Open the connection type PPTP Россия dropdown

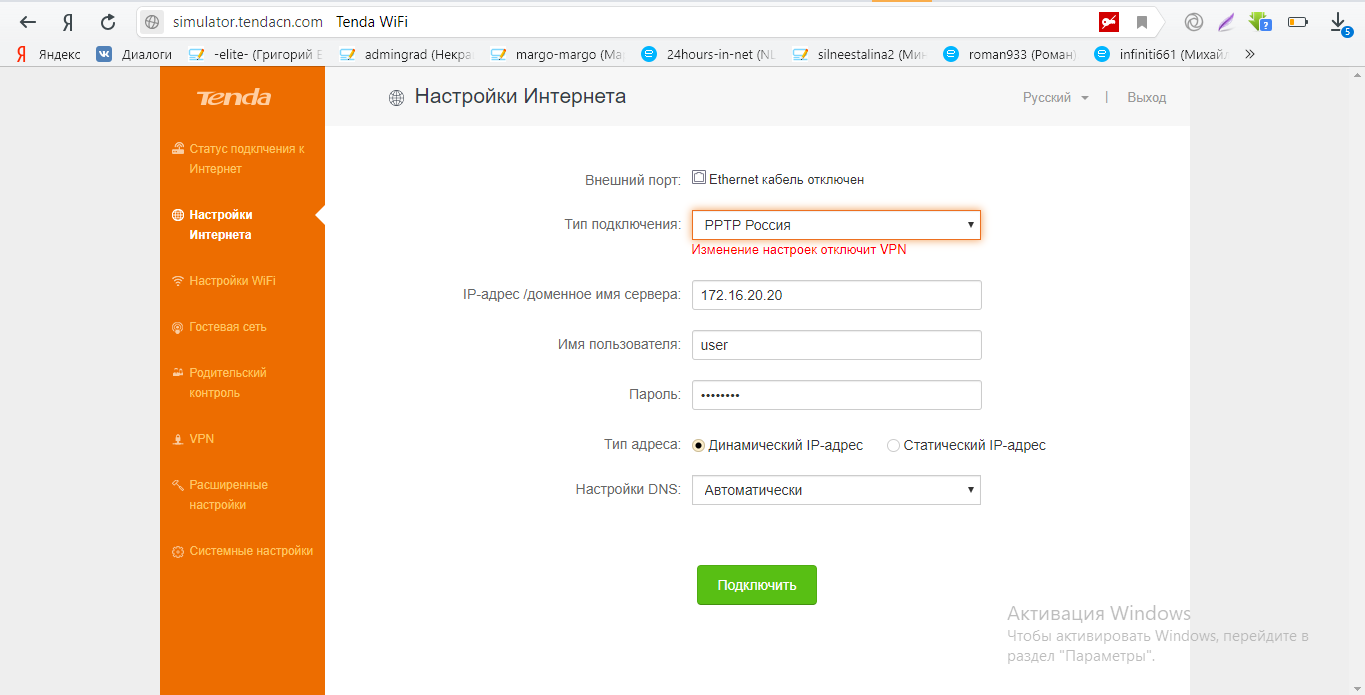[836, 225]
